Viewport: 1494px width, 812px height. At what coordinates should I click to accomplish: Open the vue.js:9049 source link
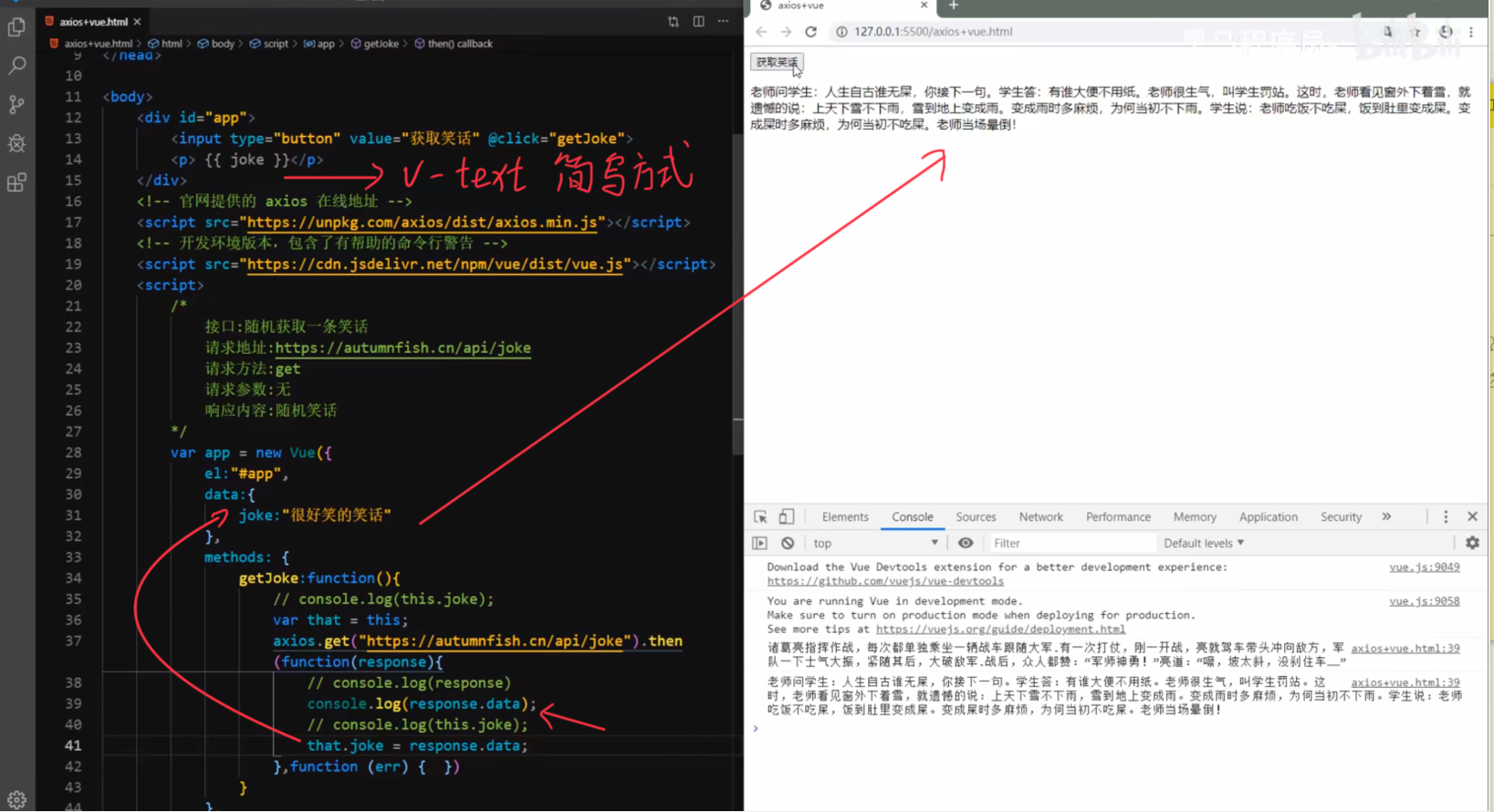click(1424, 567)
